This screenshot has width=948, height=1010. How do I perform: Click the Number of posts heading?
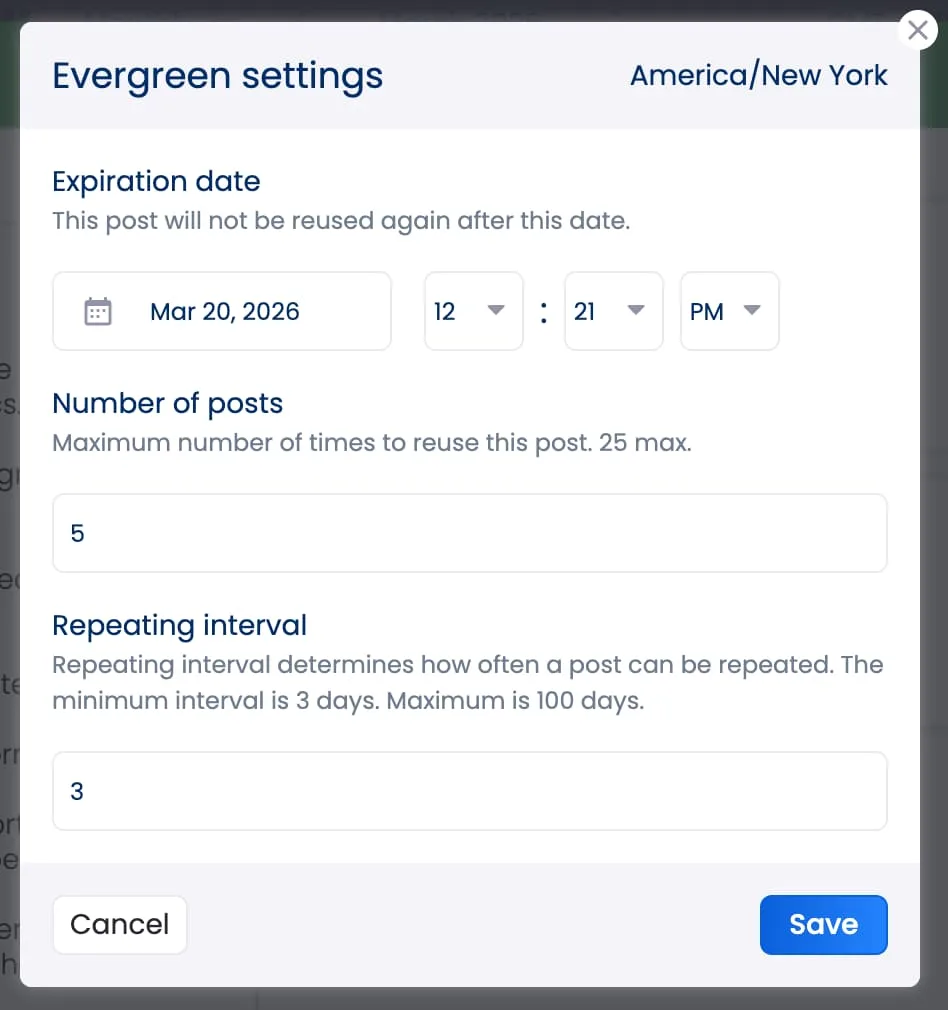coord(167,403)
